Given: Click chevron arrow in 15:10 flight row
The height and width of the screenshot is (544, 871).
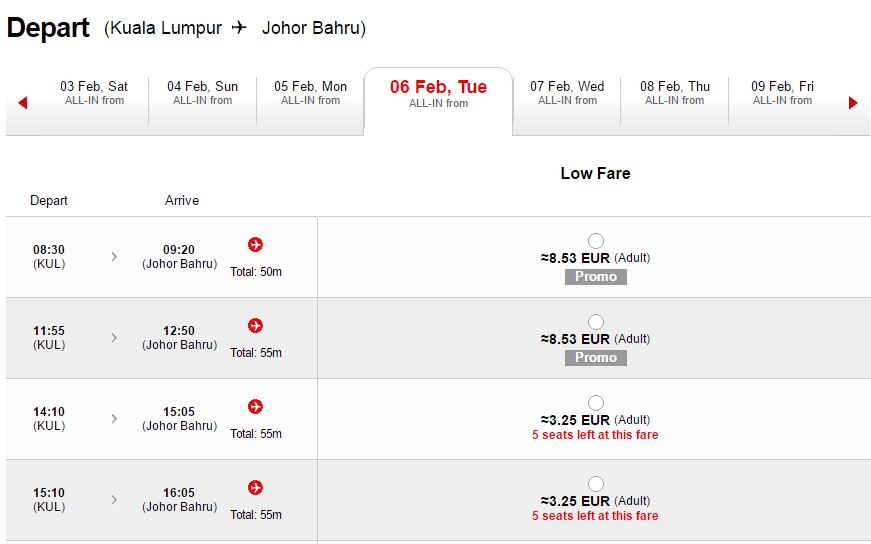Looking at the screenshot, I should pos(114,500).
